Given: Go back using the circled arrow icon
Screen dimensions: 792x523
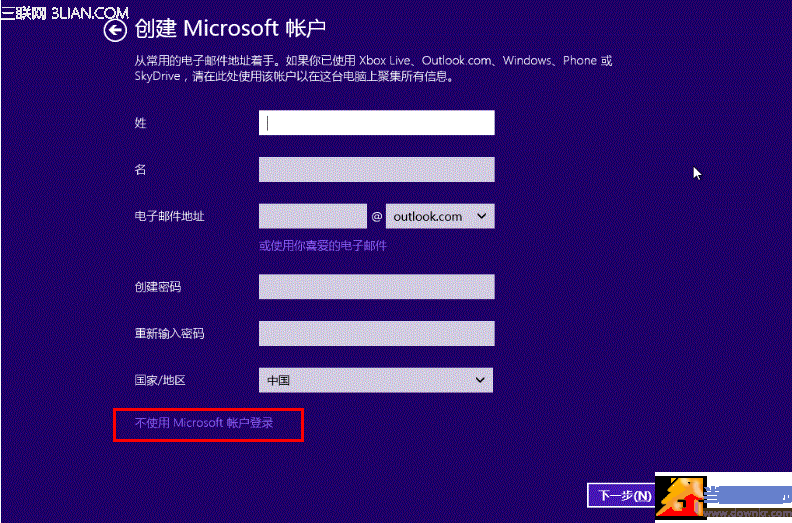Looking at the screenshot, I should 115,30.
